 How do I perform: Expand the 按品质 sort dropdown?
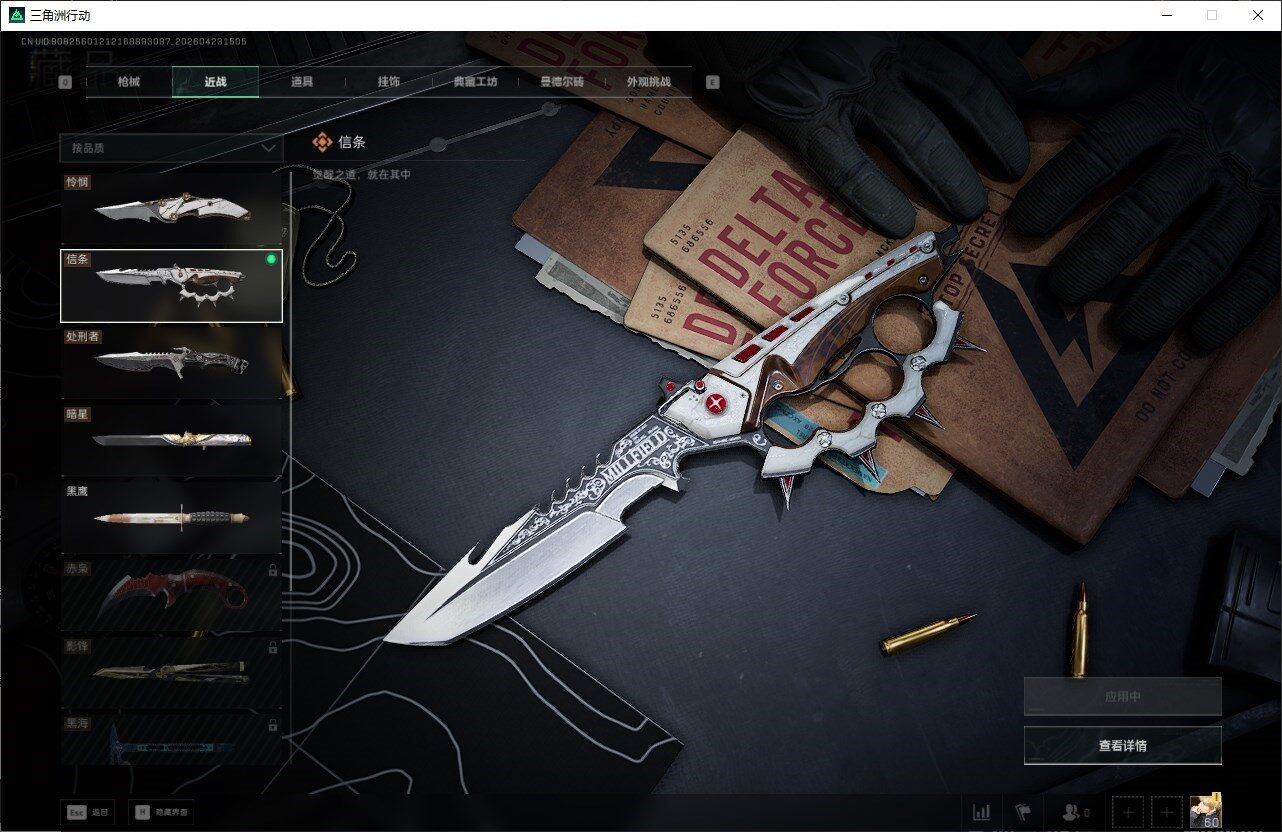point(171,148)
